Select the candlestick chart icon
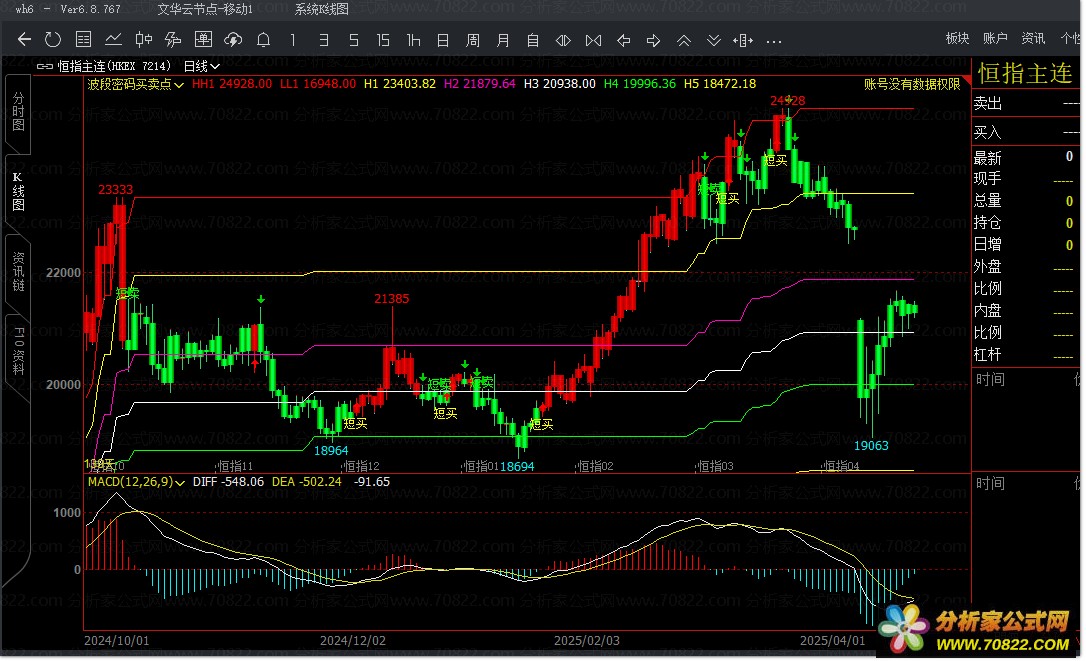The height and width of the screenshot is (661, 1086). [144, 40]
